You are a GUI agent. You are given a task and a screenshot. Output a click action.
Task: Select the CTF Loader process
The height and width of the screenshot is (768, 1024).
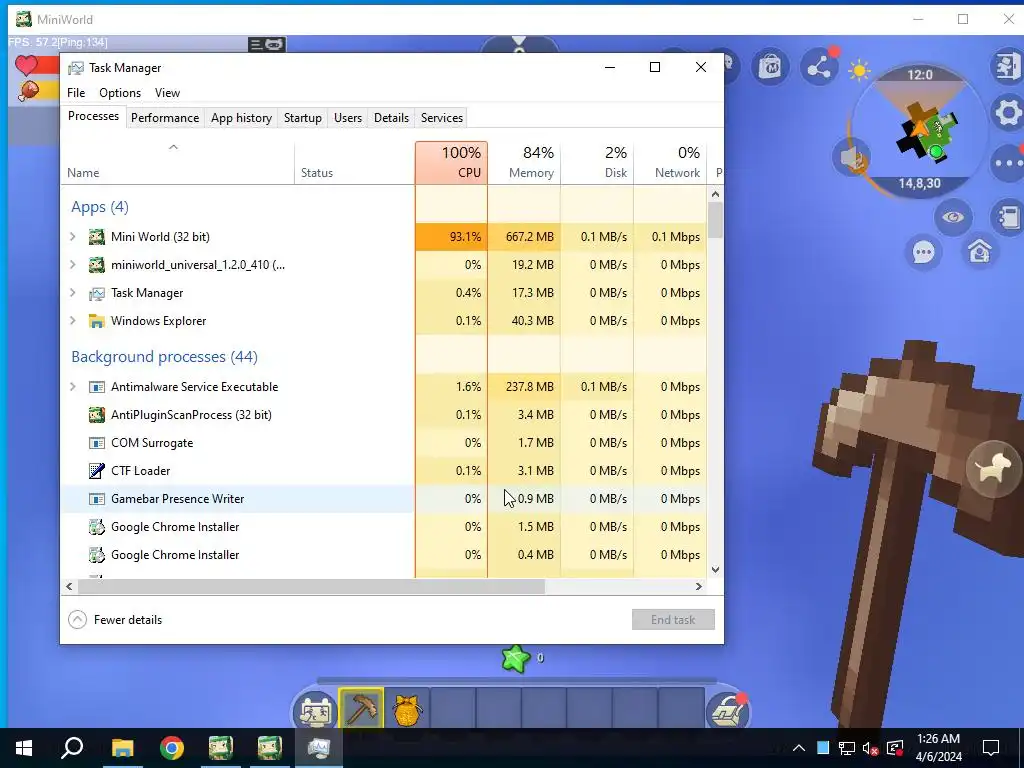click(384, 471)
